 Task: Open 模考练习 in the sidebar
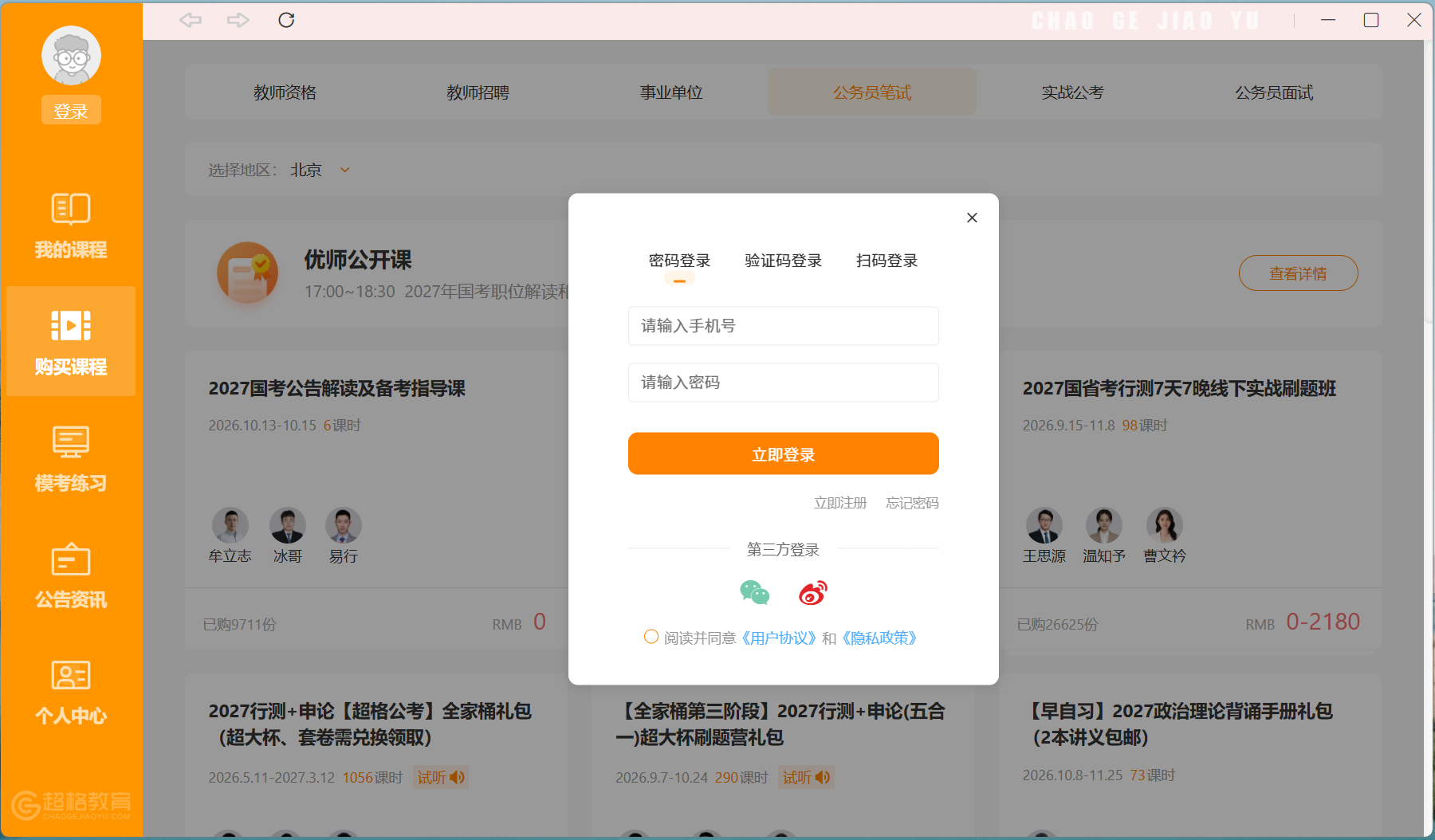[71, 459]
